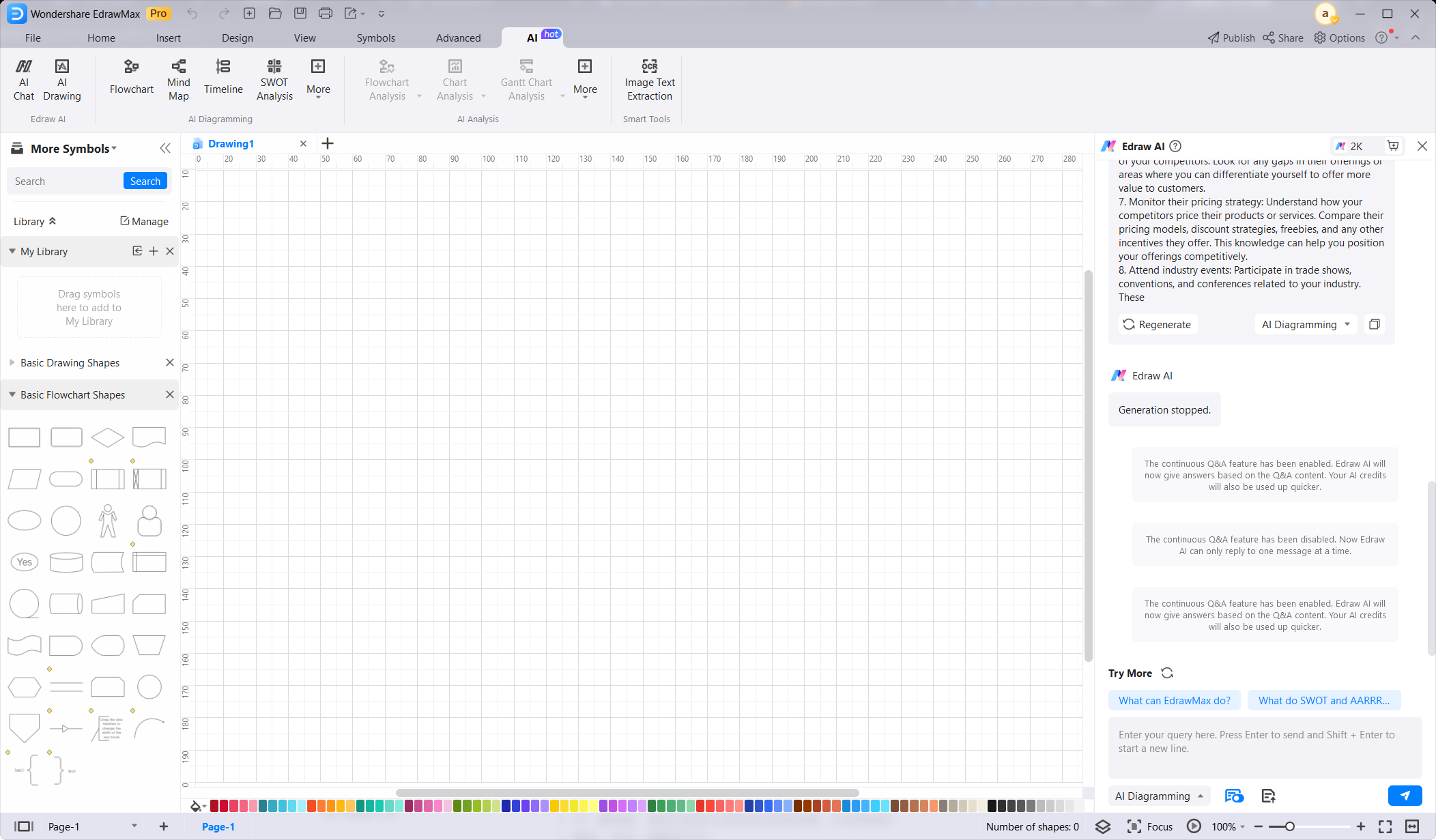1436x840 pixels.
Task: Open the Symbols menu tab
Action: (x=375, y=38)
